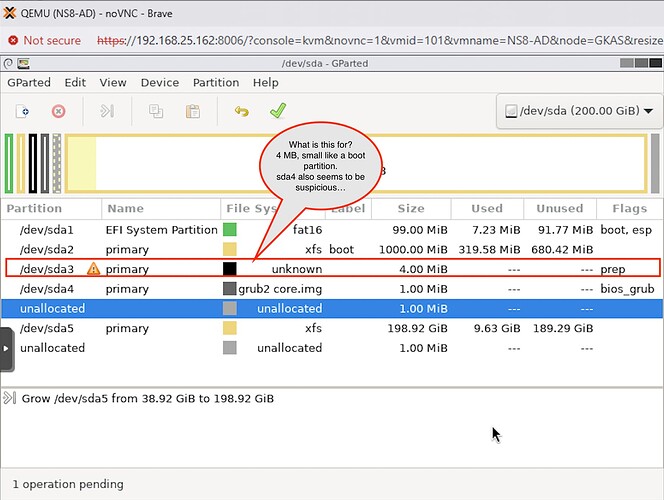This screenshot has width=664, height=500.
Task: Click the black unknown filesystem swatch
Action: point(230,269)
